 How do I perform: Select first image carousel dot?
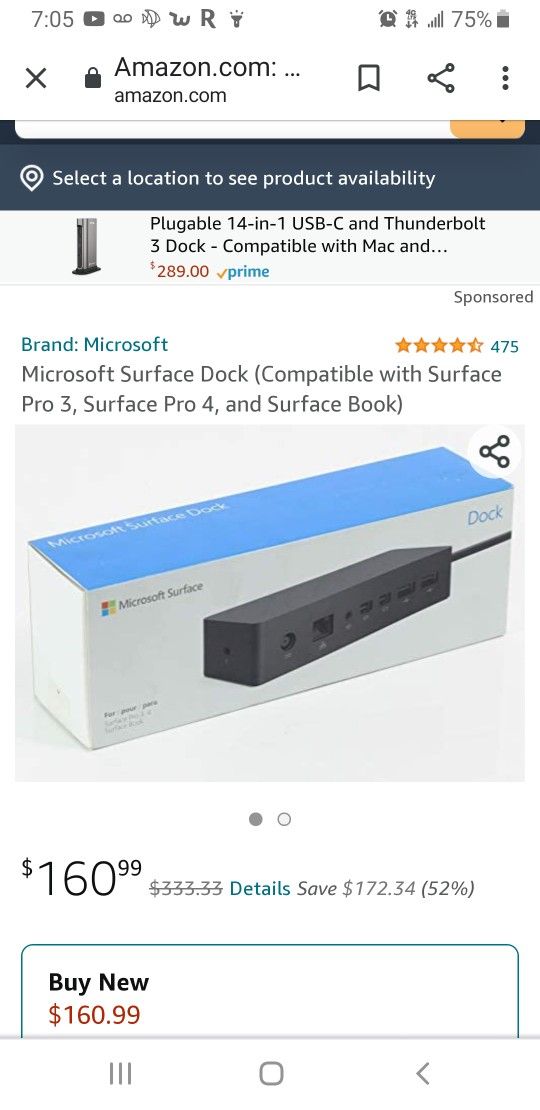click(256, 819)
